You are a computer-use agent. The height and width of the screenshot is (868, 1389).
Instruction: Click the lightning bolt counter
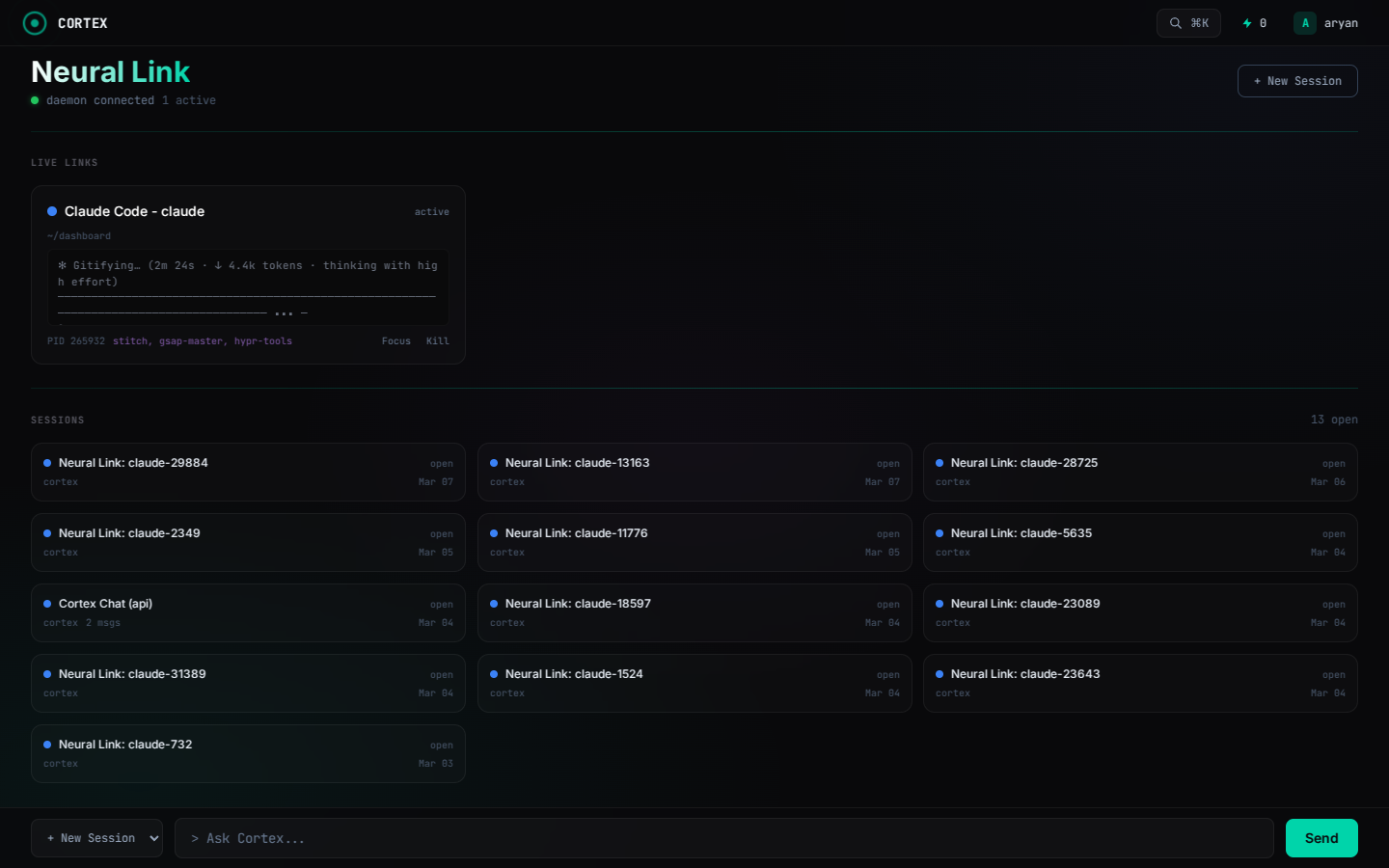pyautogui.click(x=1255, y=23)
